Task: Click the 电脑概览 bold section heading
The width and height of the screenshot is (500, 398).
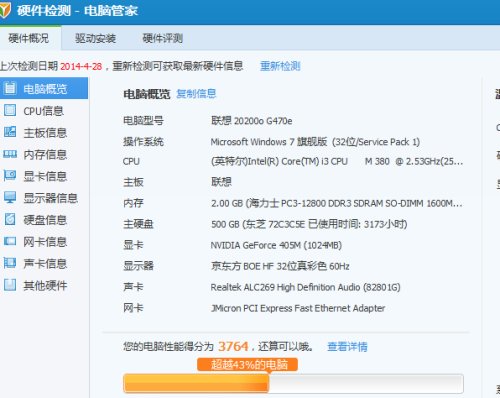Action: click(147, 94)
